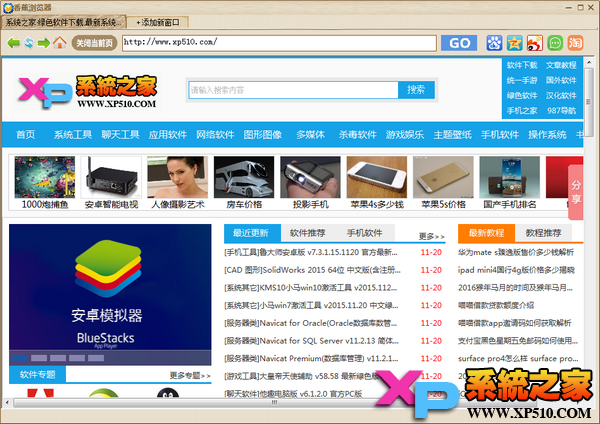Select the 手机软件 list tab
The height and width of the screenshot is (424, 600).
pos(365,233)
